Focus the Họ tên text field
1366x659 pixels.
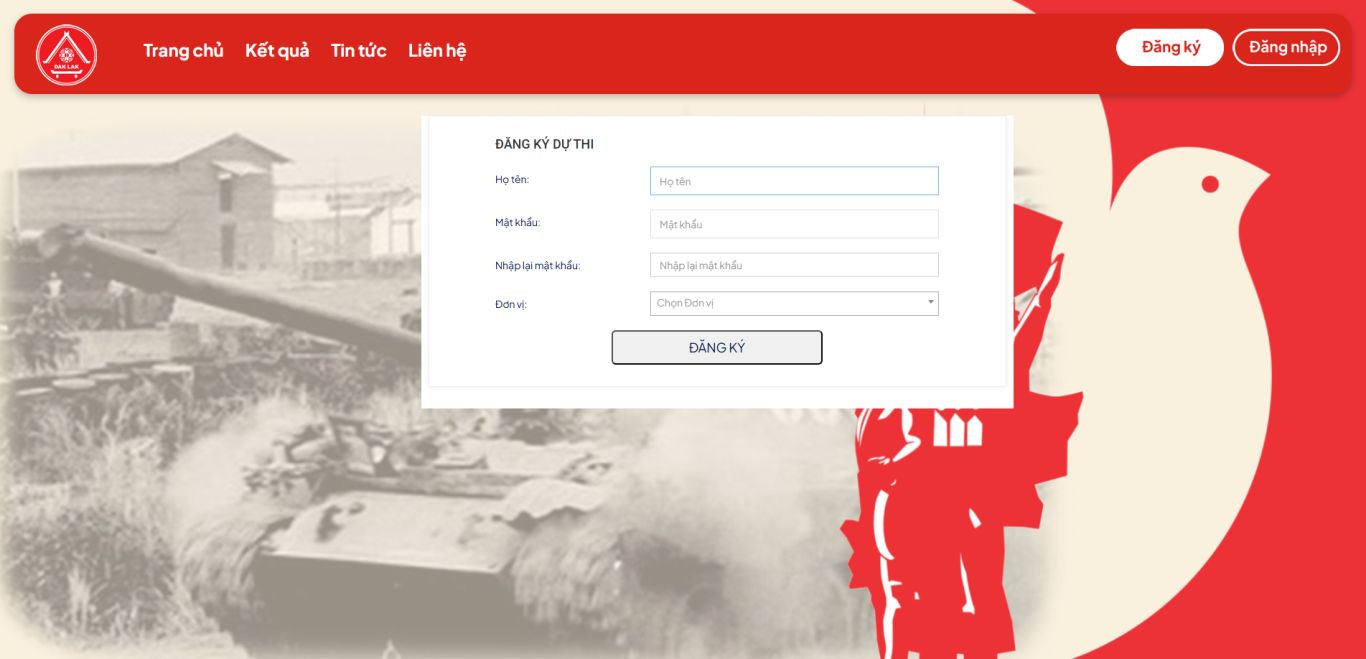point(794,181)
